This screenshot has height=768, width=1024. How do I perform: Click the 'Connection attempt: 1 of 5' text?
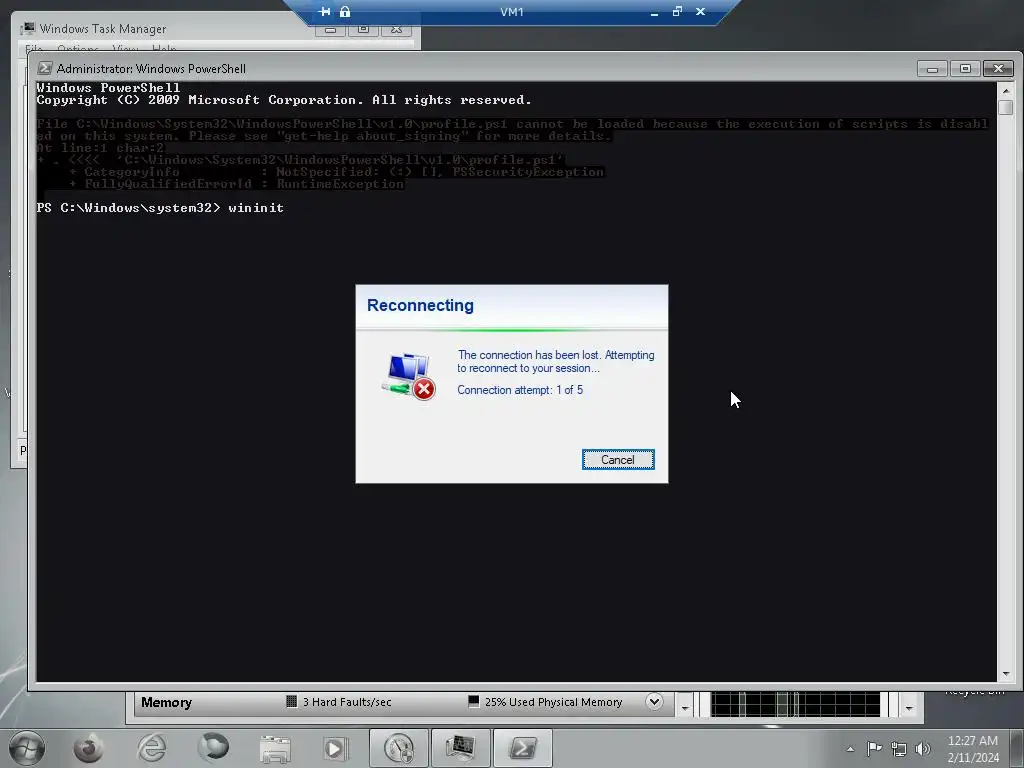tap(520, 390)
